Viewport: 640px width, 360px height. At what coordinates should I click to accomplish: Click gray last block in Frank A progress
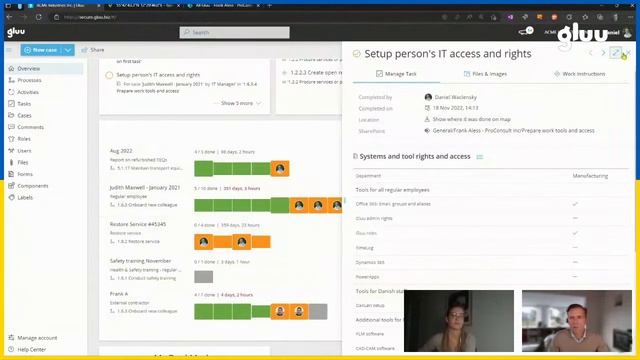click(x=318, y=311)
